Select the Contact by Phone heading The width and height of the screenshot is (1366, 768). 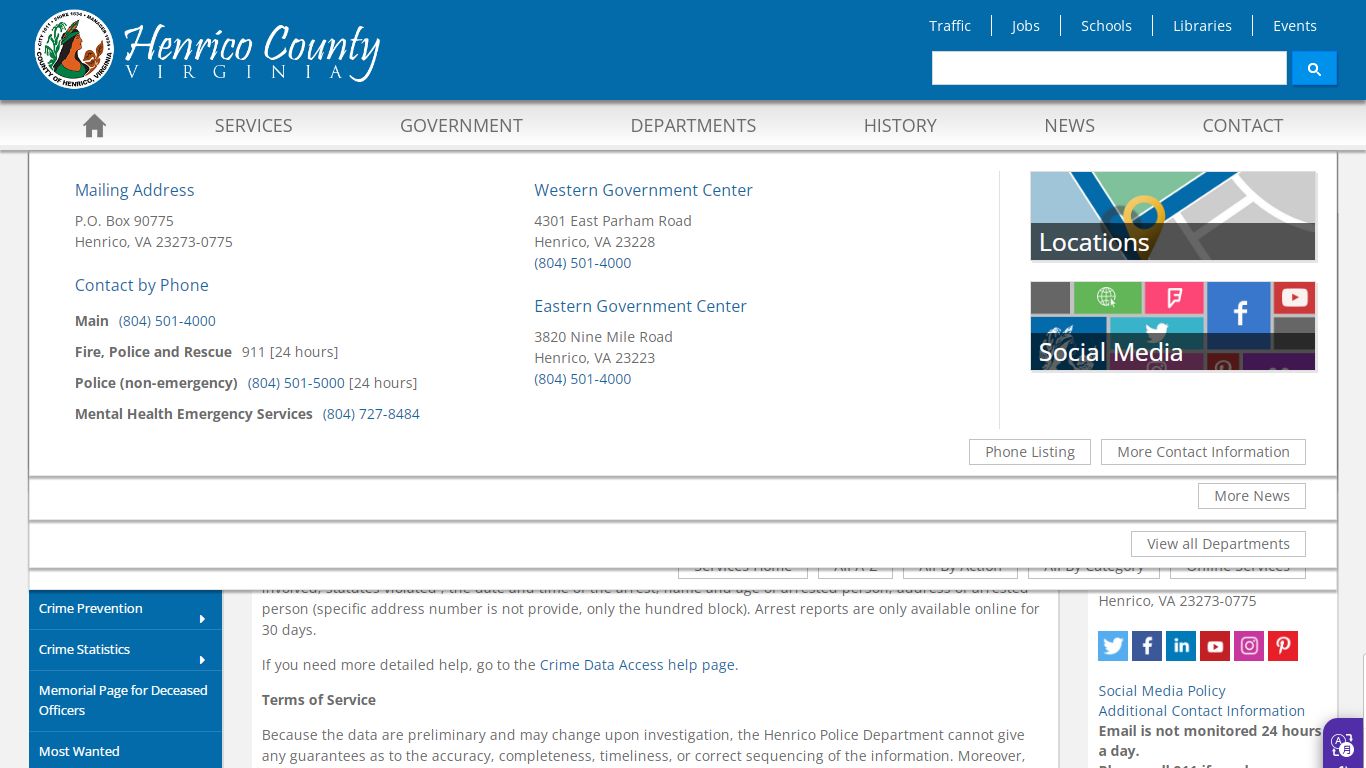(x=142, y=285)
